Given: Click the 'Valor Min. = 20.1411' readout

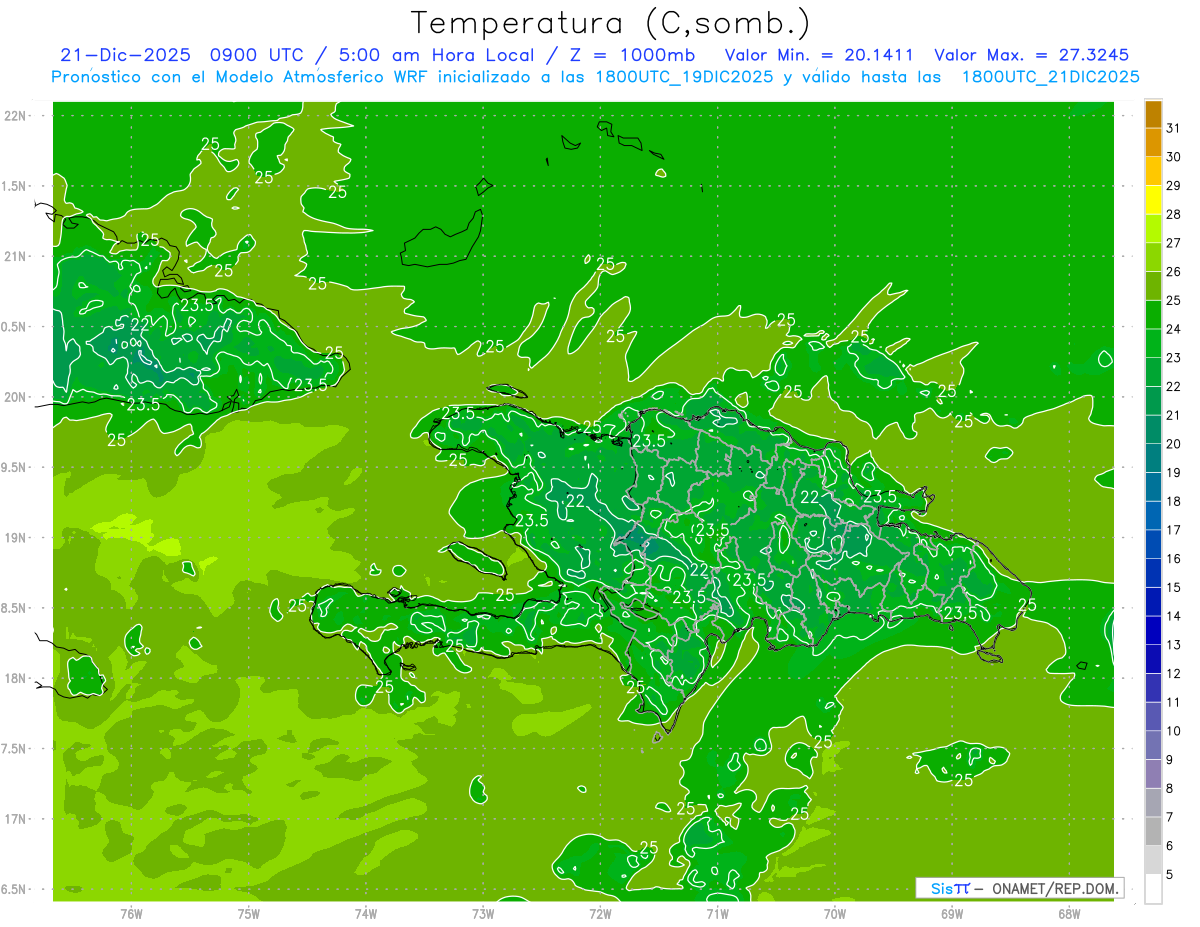Looking at the screenshot, I should (x=819, y=55).
